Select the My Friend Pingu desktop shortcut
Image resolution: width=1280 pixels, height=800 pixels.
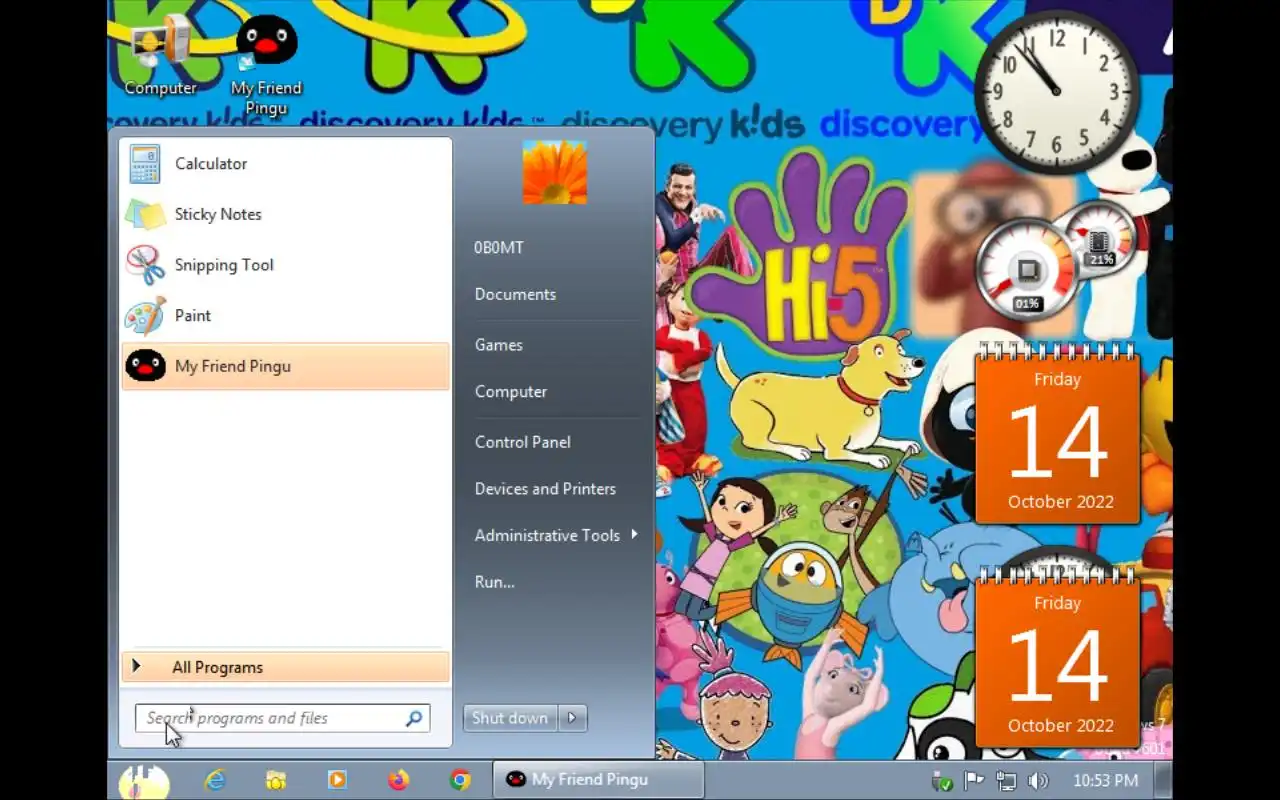click(x=266, y=66)
